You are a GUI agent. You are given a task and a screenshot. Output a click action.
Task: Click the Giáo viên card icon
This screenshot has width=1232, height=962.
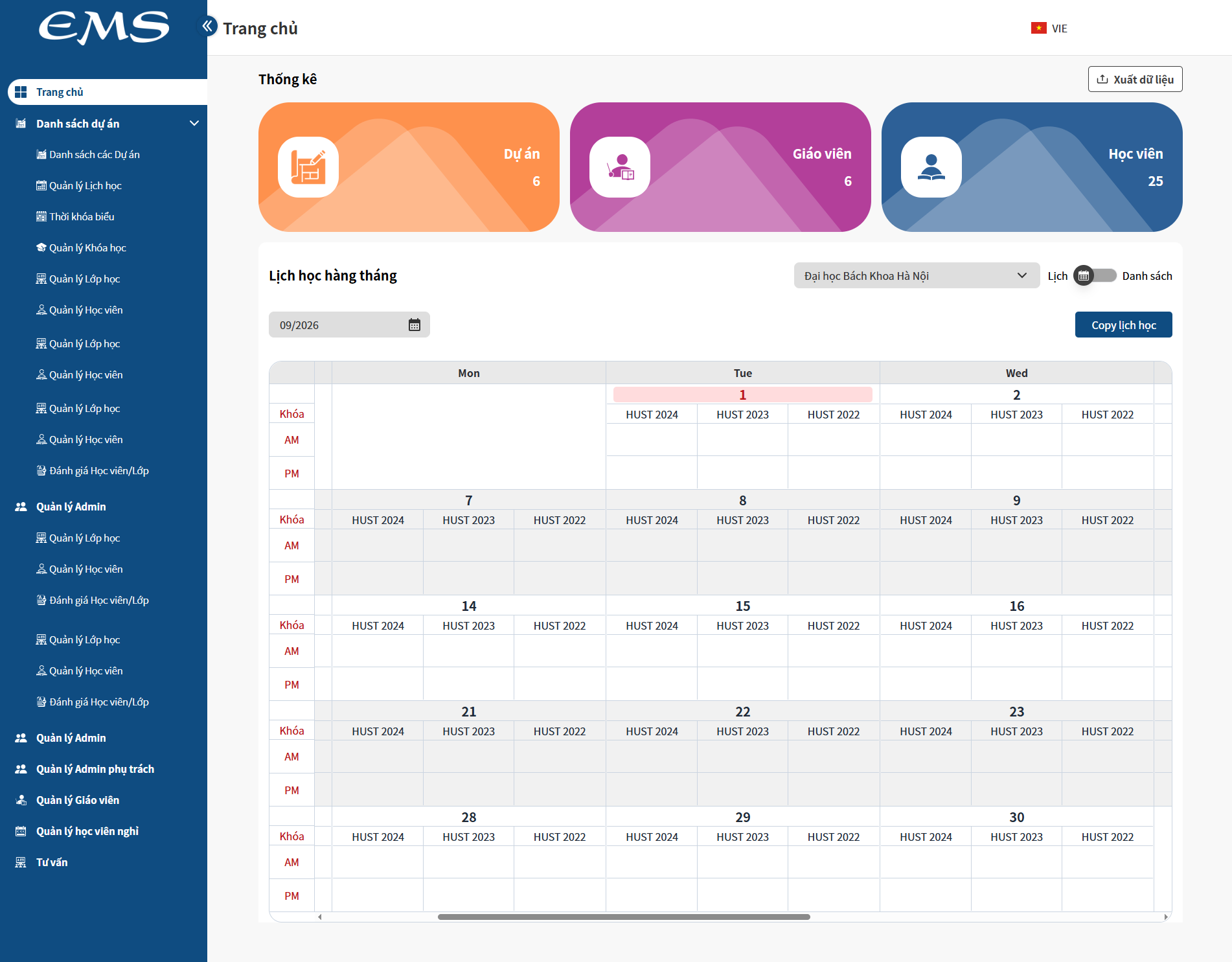tap(620, 167)
